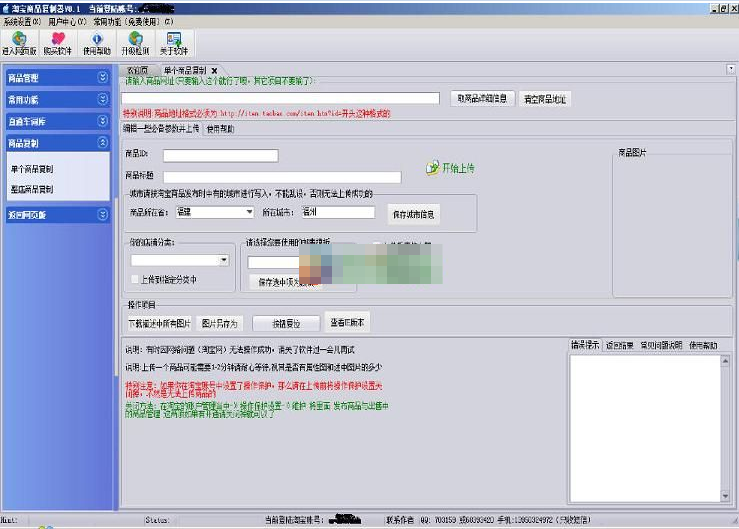739x529 pixels.
Task: Open 购买软件 from the toolbar
Action: tap(57, 42)
